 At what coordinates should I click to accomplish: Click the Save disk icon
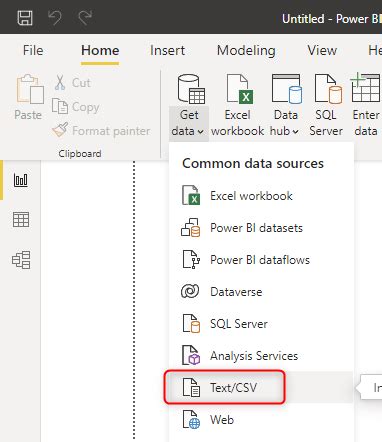pyautogui.click(x=25, y=18)
